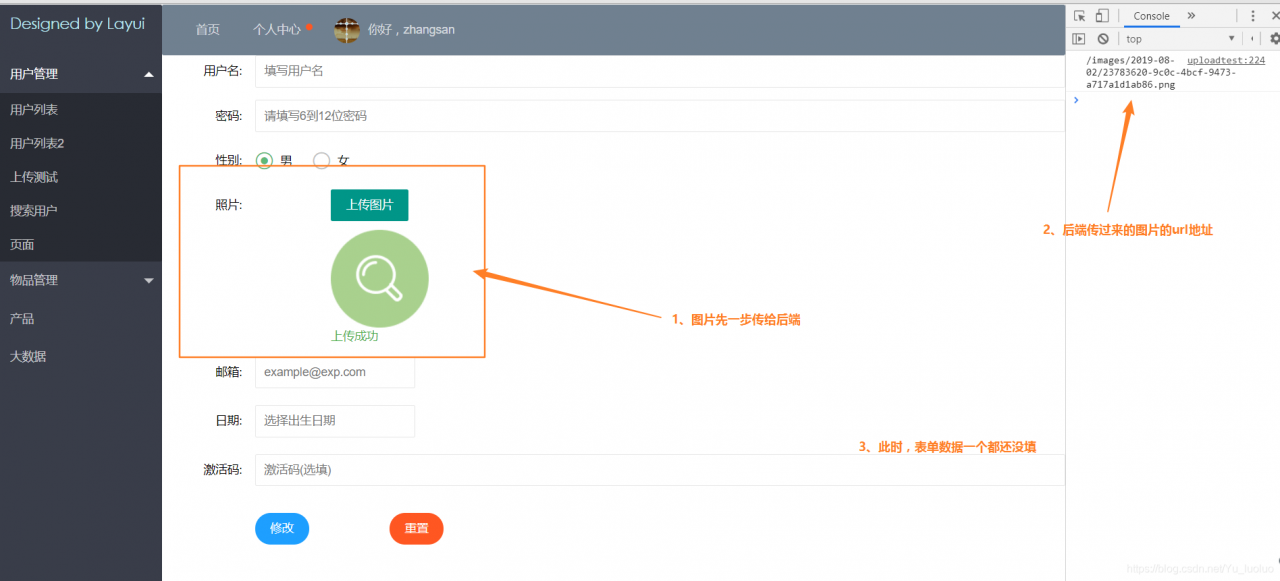Click the Designed by Layui logo
Viewport: 1280px width, 581px height.
(x=78, y=24)
